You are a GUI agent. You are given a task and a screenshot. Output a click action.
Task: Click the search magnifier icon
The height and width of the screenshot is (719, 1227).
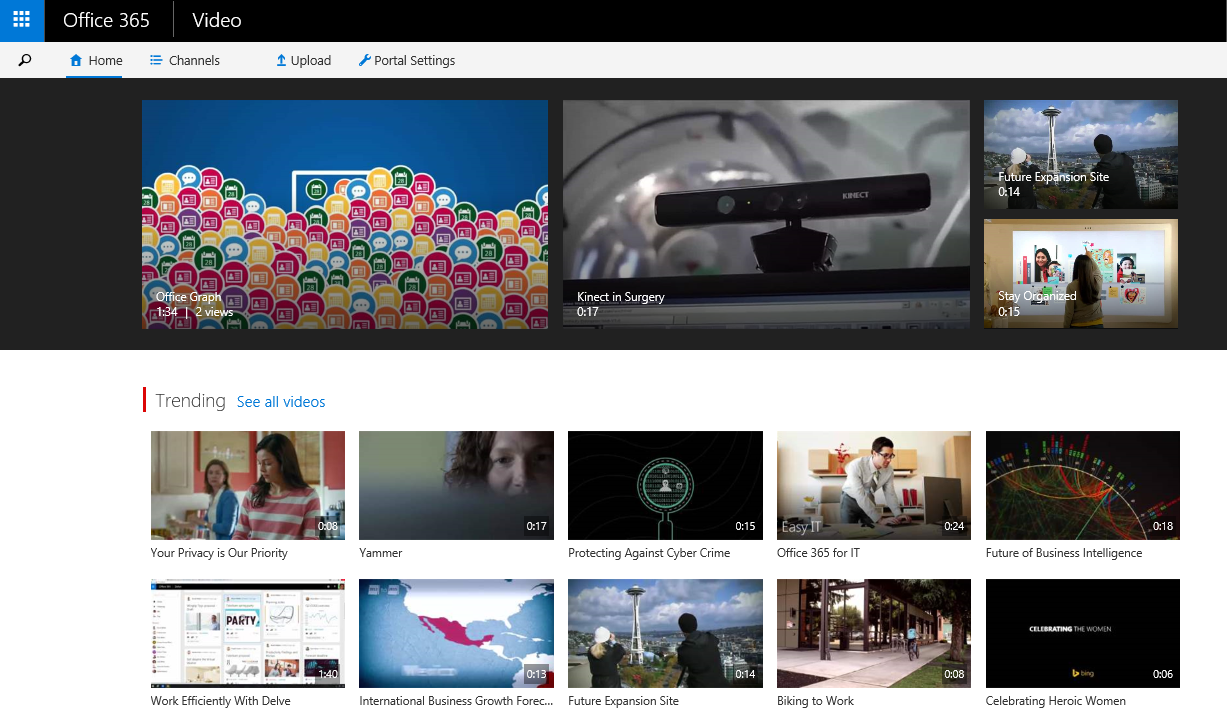coord(25,60)
